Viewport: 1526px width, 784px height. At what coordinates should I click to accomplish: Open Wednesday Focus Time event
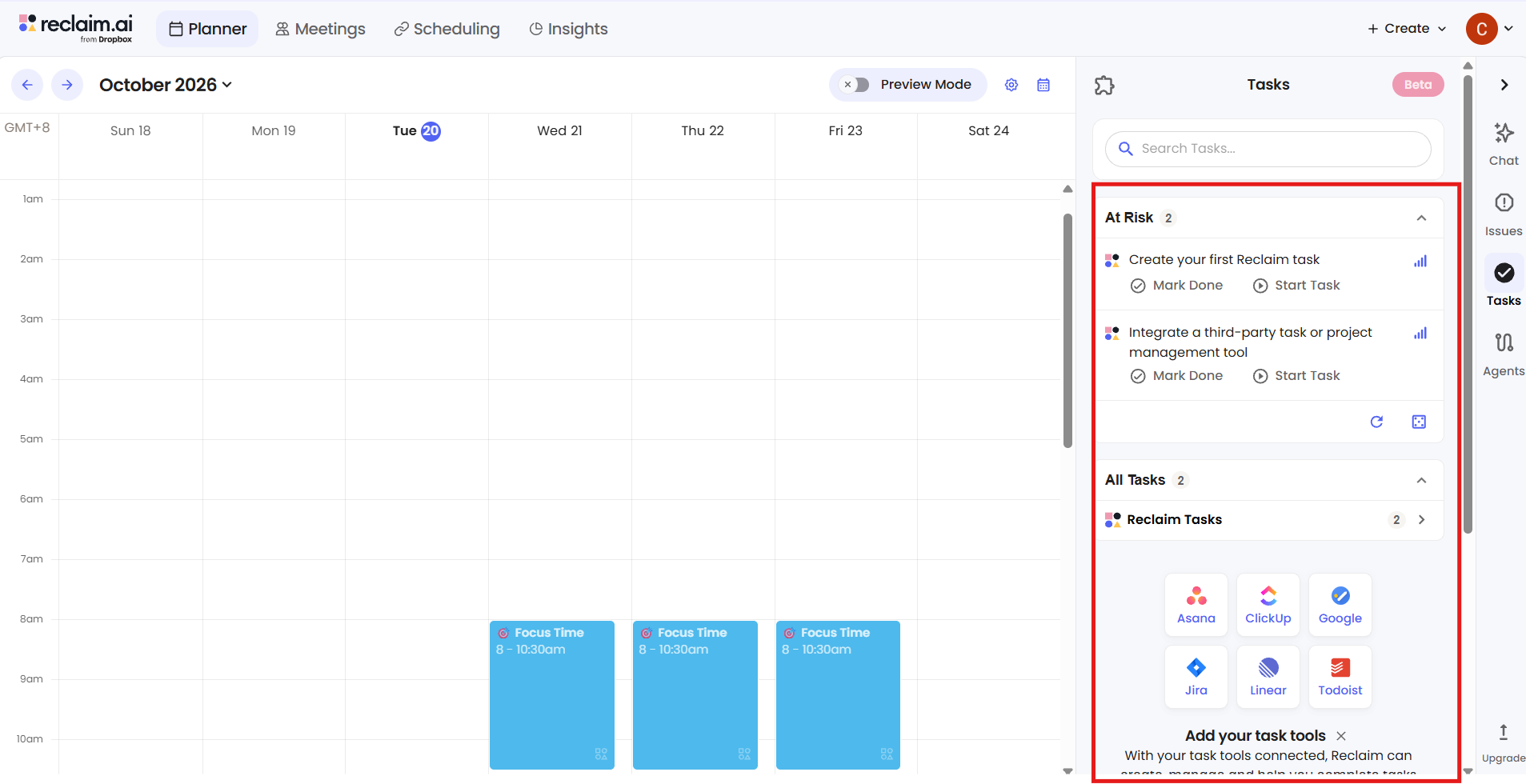click(552, 694)
